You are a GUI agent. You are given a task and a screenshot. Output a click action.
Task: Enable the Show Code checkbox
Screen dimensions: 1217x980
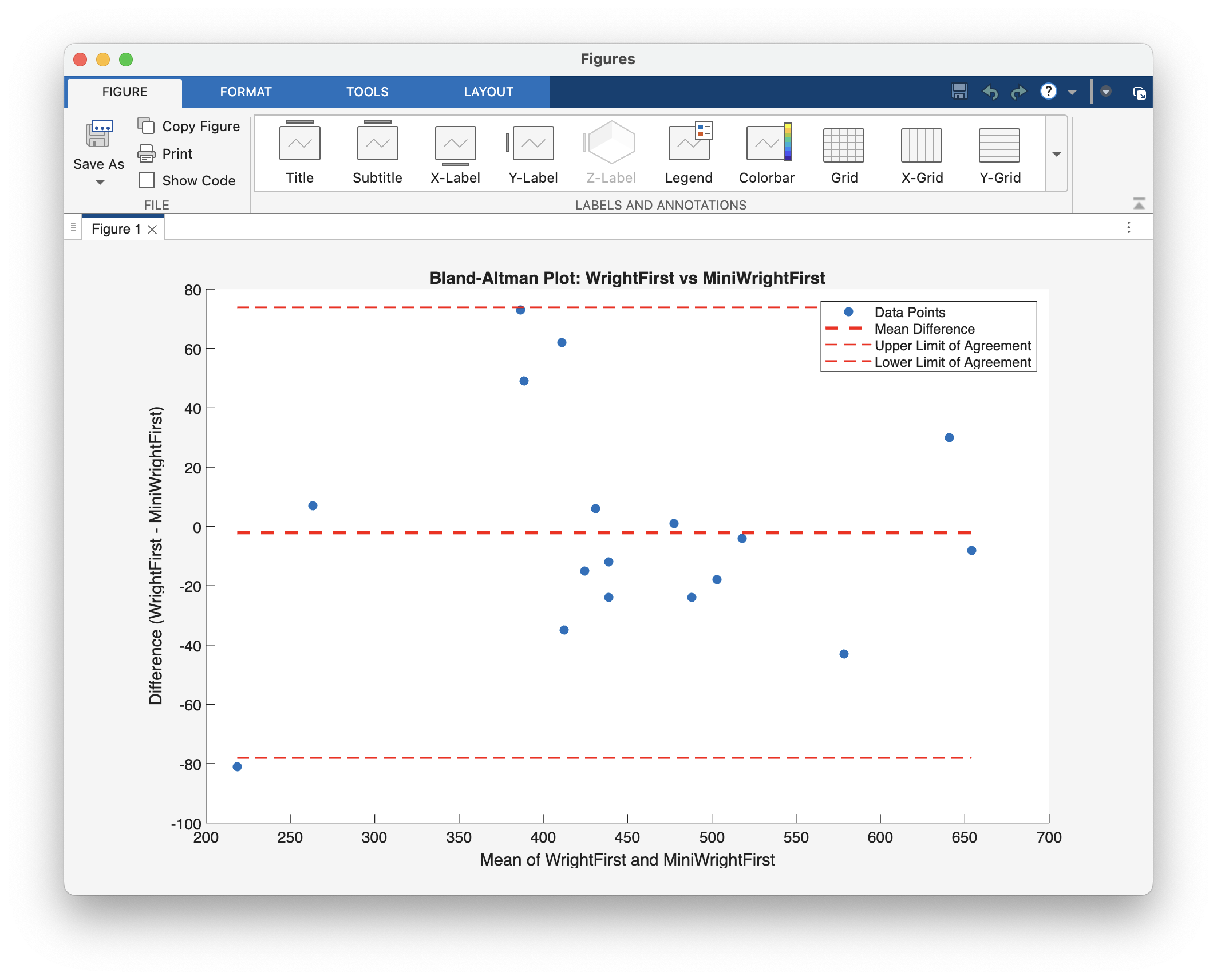147,180
